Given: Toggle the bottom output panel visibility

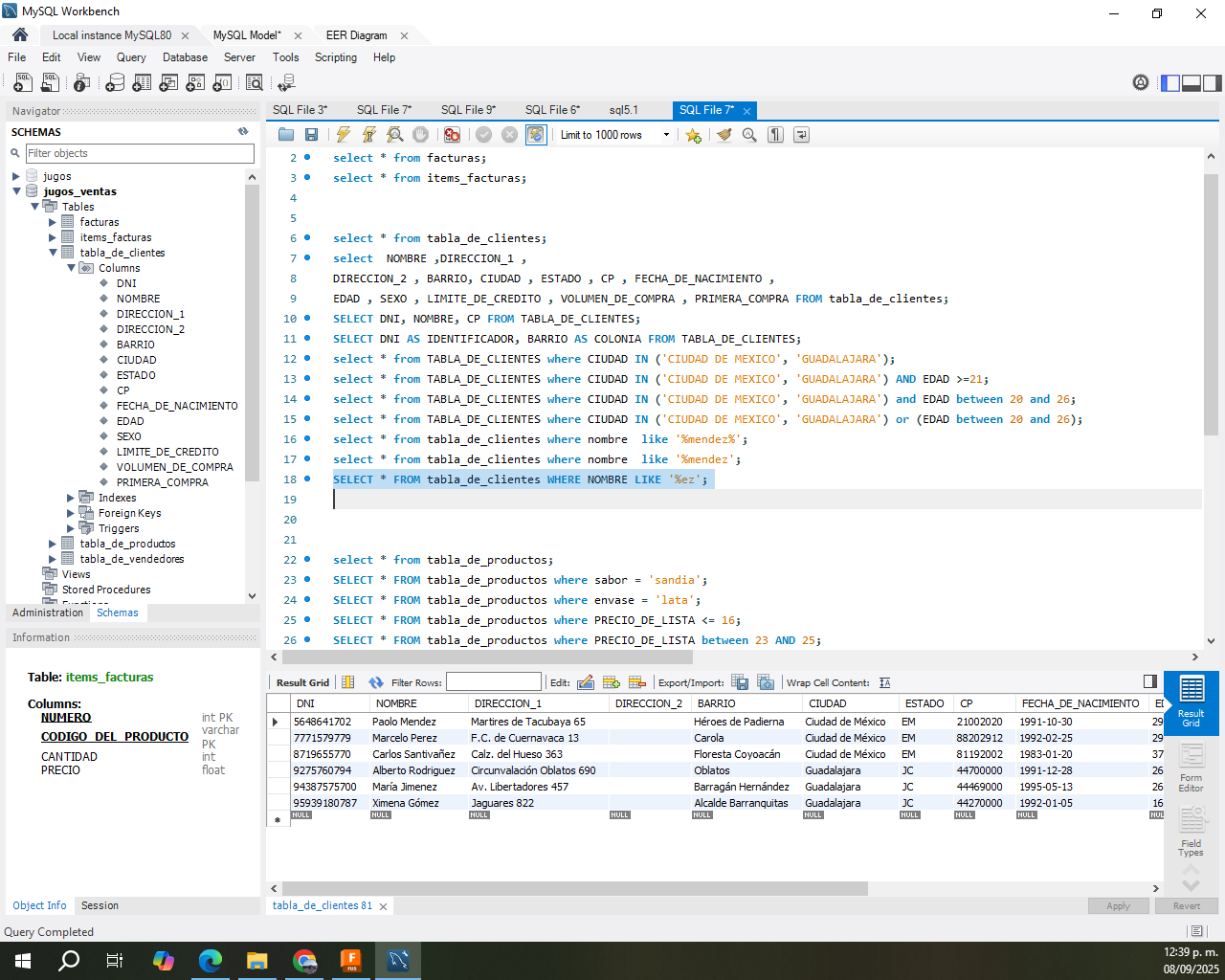Looking at the screenshot, I should coord(1192,83).
